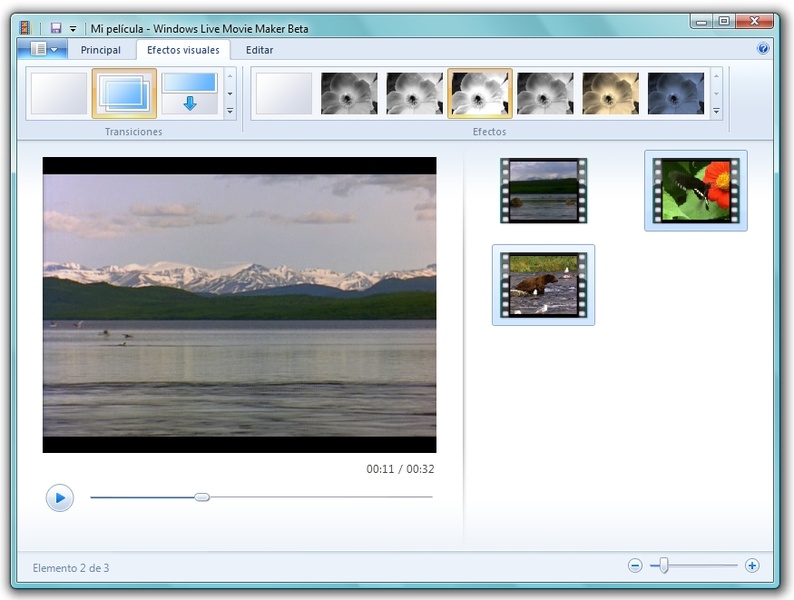
Task: Expand the Transiciones gallery dropdown
Action: tap(230, 112)
